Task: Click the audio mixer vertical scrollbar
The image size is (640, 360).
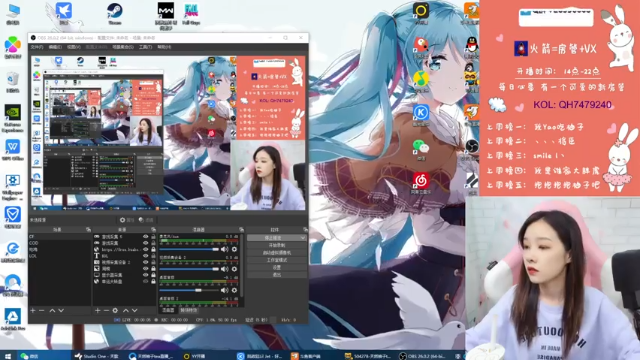Action: pos(242,265)
